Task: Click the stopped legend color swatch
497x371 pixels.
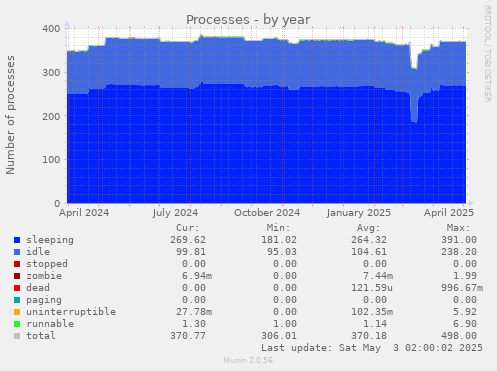Action: [17, 264]
